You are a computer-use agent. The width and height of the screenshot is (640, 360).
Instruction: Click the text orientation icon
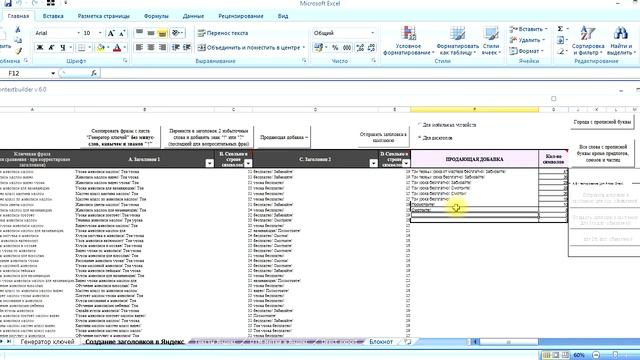tap(176, 33)
